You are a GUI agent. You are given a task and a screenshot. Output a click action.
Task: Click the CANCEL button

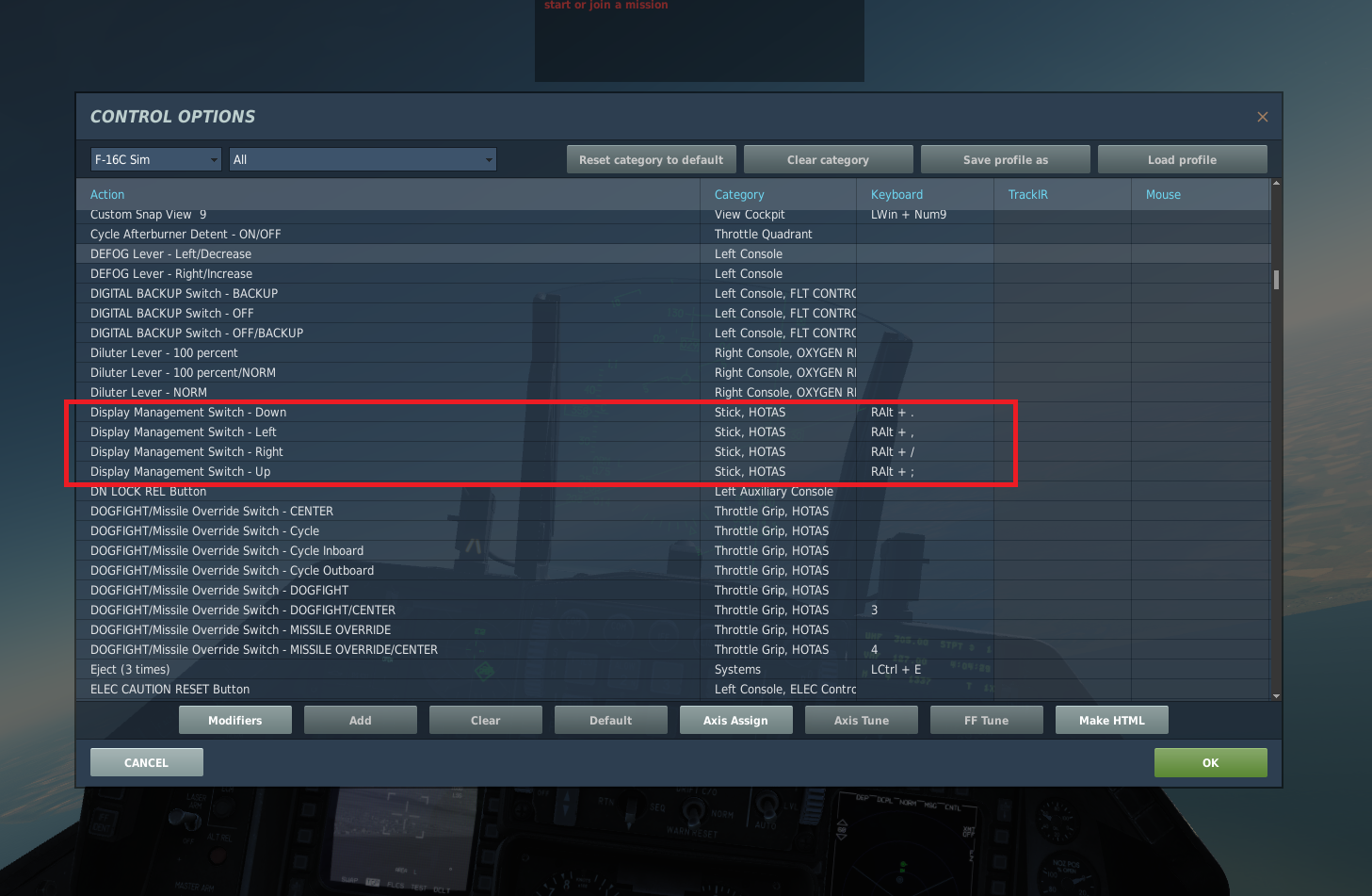point(147,762)
